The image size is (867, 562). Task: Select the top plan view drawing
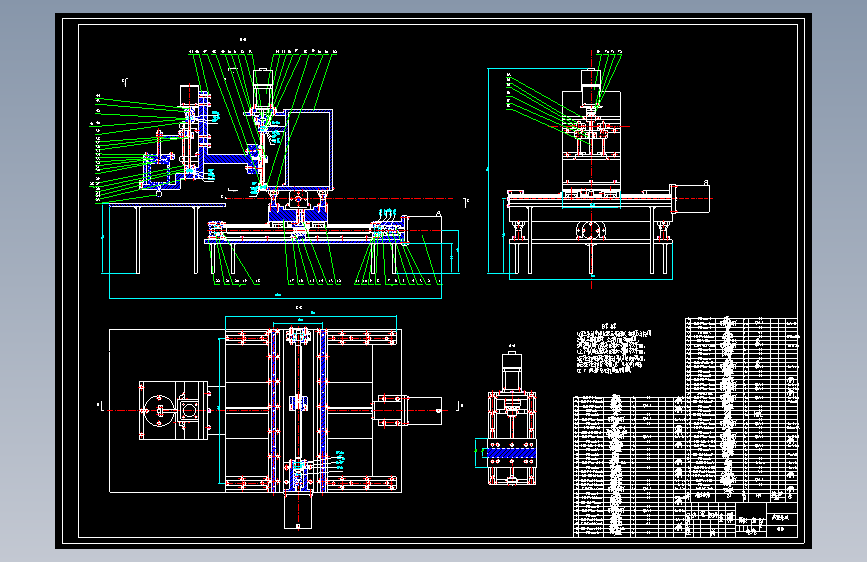(279, 420)
